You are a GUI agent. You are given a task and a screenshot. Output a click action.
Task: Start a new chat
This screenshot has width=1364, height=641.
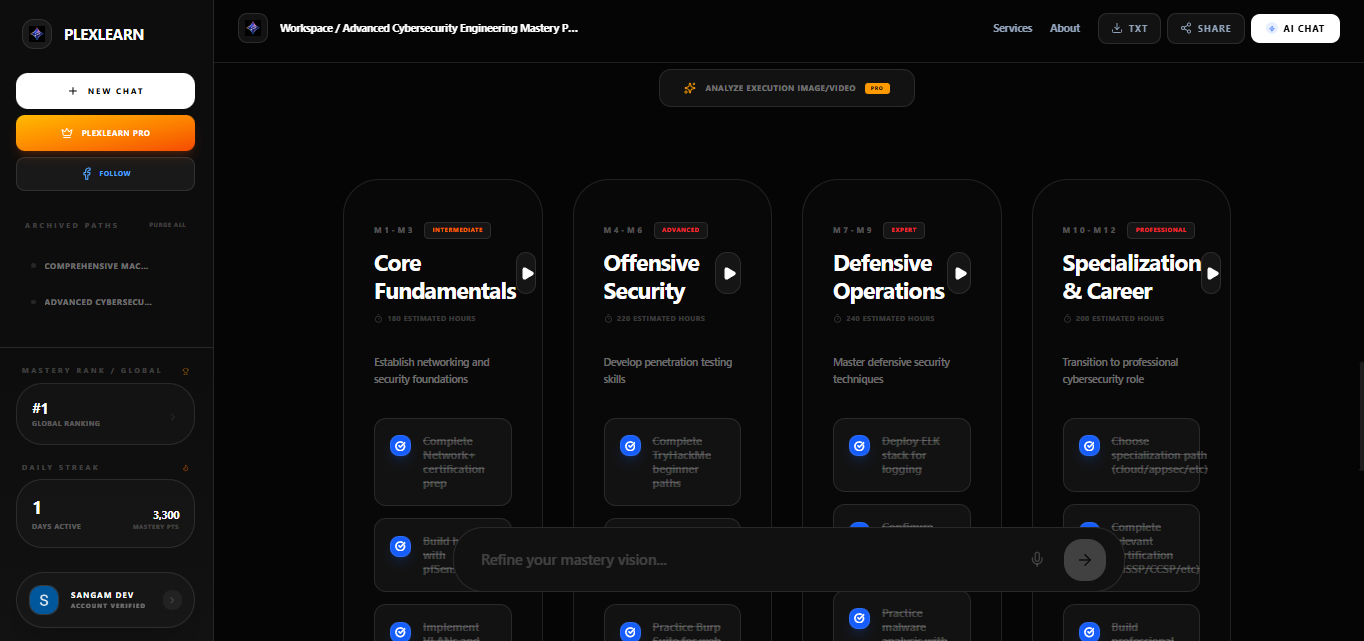click(x=105, y=91)
